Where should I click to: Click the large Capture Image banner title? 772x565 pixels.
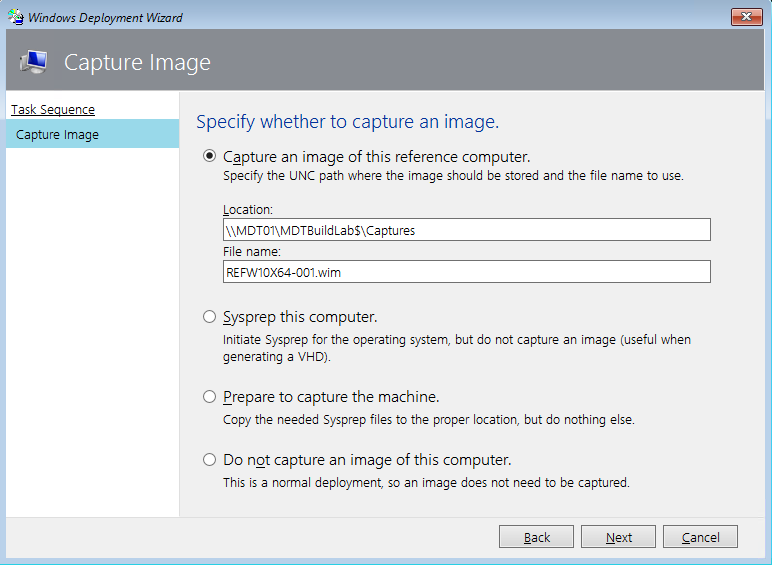pos(137,62)
